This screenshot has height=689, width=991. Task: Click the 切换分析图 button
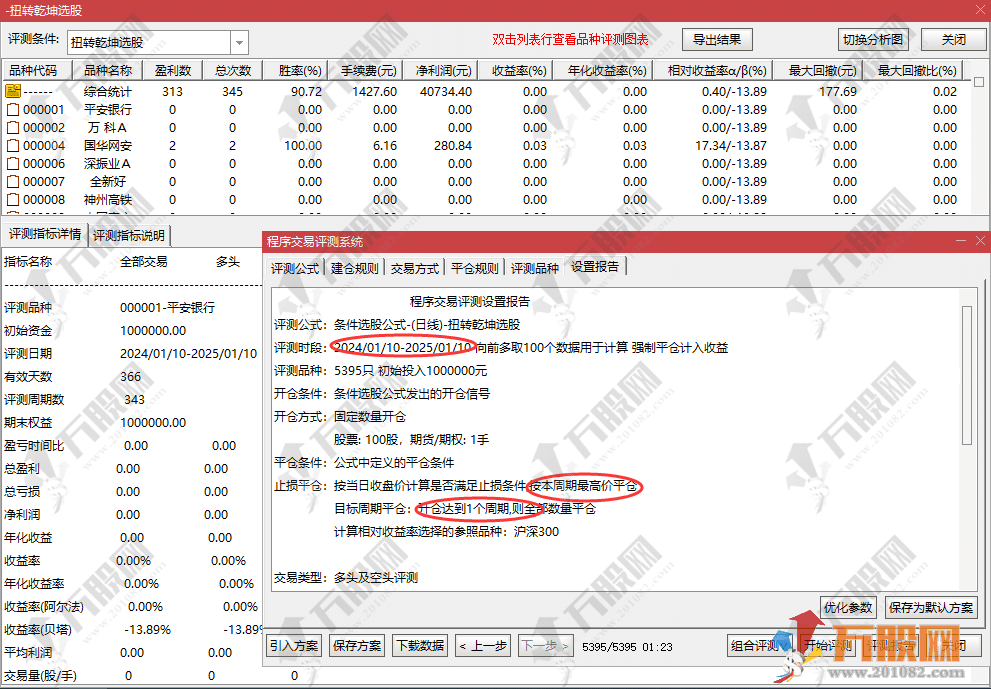tap(872, 40)
